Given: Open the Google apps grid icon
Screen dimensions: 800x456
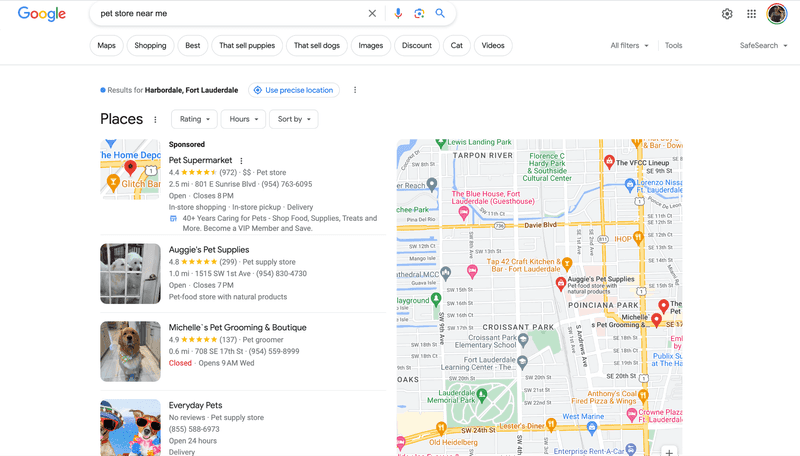Looking at the screenshot, I should pos(752,14).
